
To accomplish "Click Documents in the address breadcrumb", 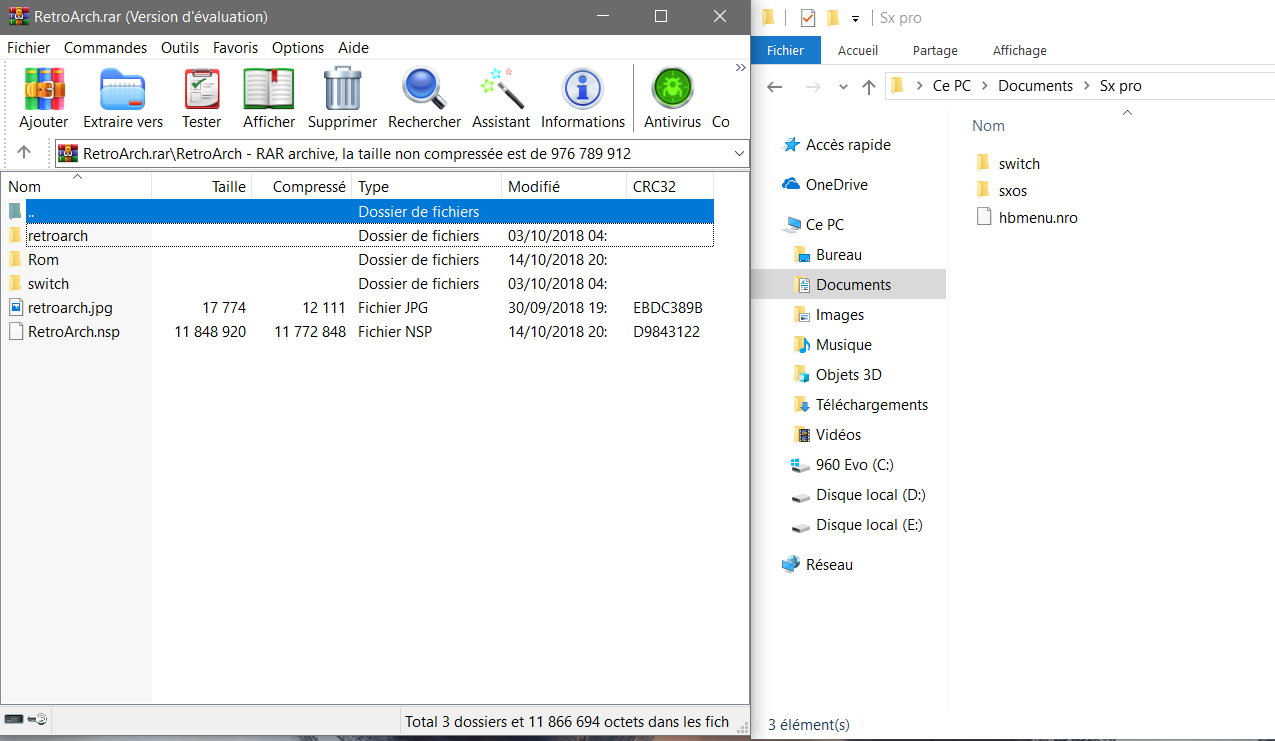I will (1035, 86).
